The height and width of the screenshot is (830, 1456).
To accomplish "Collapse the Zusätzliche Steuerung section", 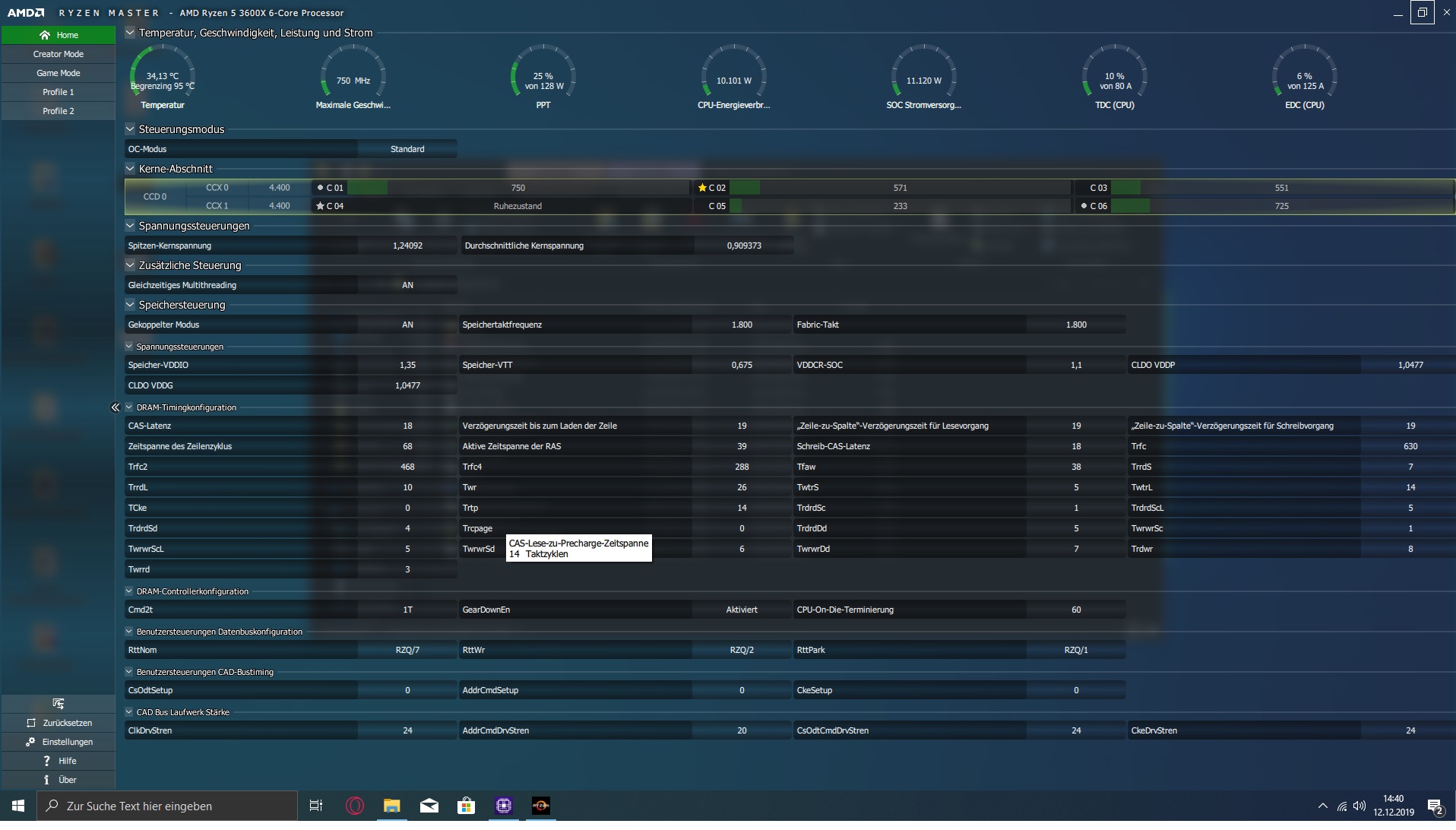I will (x=130, y=265).
